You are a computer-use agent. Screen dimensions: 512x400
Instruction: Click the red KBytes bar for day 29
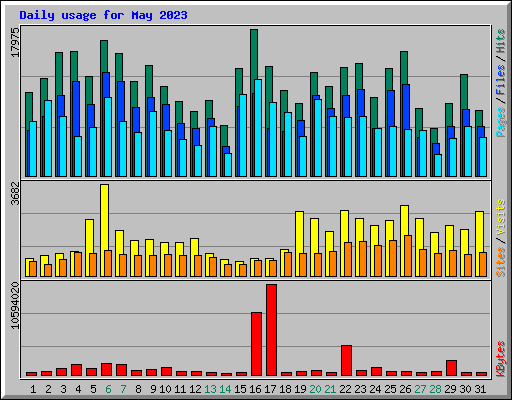coord(451,368)
